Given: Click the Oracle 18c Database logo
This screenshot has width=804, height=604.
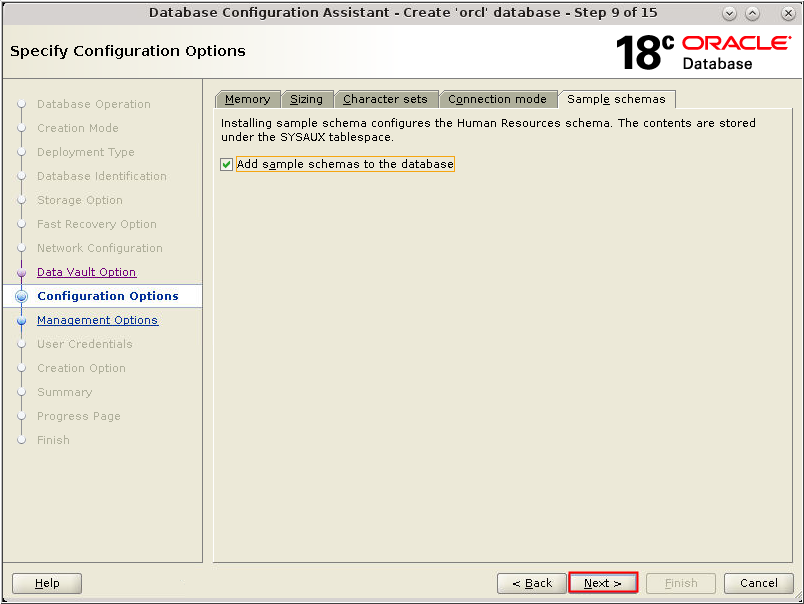Looking at the screenshot, I should 703,52.
